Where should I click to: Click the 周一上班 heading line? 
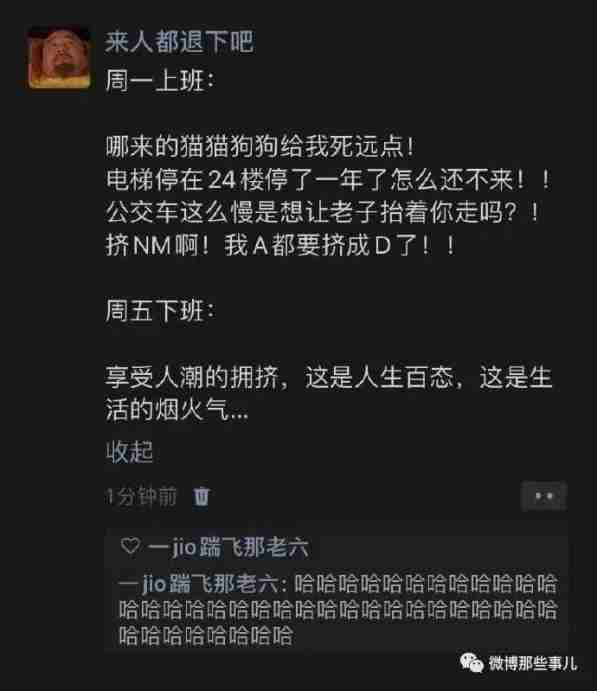point(160,82)
